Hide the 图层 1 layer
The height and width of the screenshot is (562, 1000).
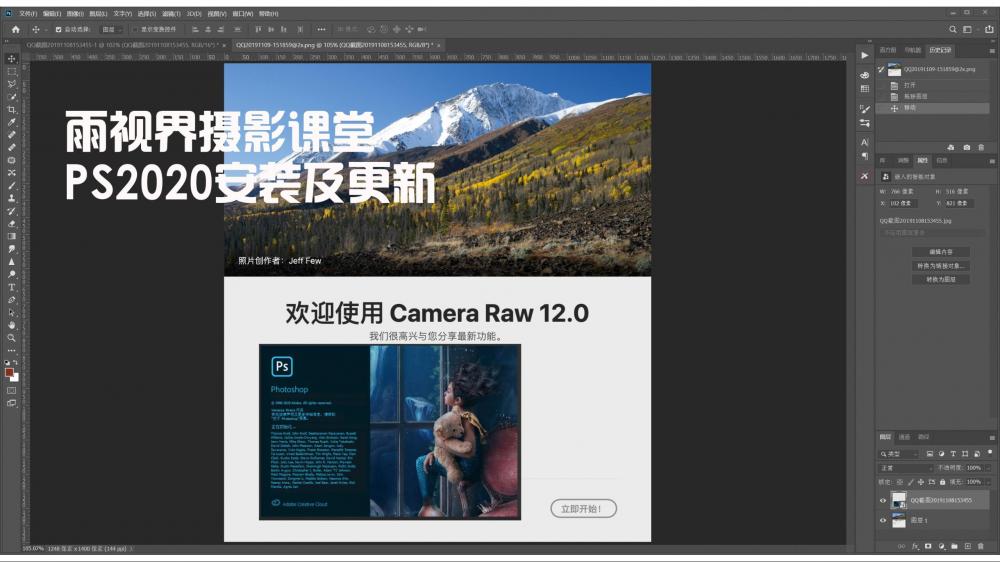click(883, 521)
